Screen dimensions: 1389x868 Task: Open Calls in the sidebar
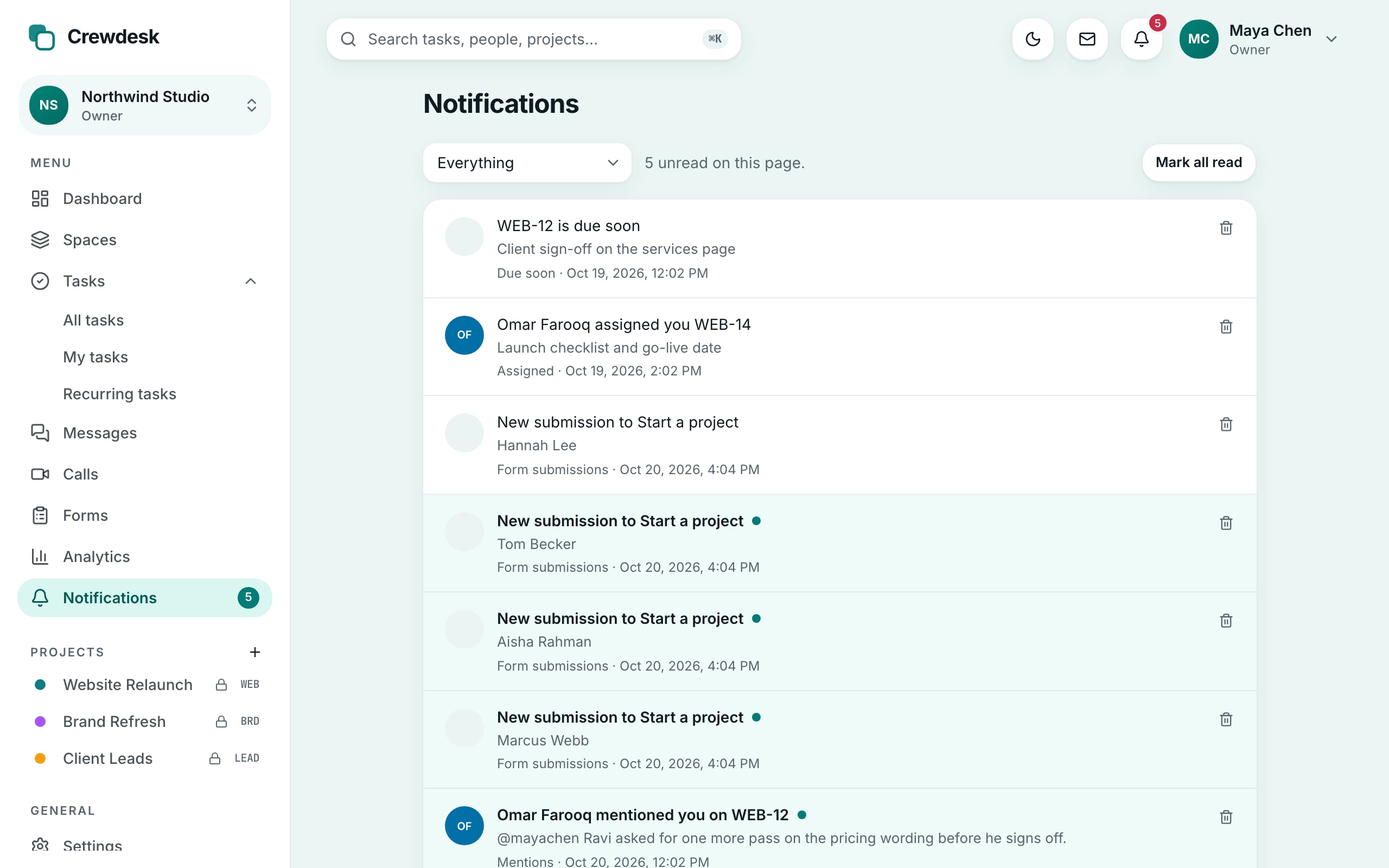[145, 474]
